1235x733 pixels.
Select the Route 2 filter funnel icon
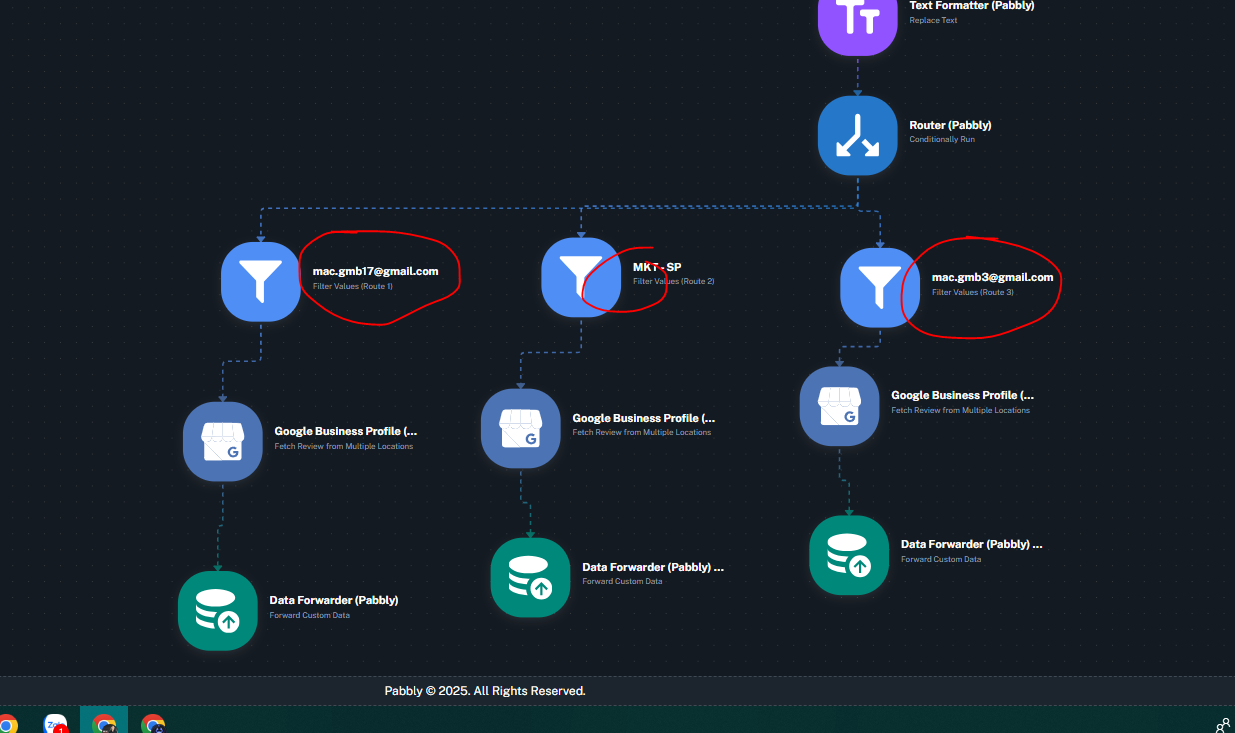point(580,276)
